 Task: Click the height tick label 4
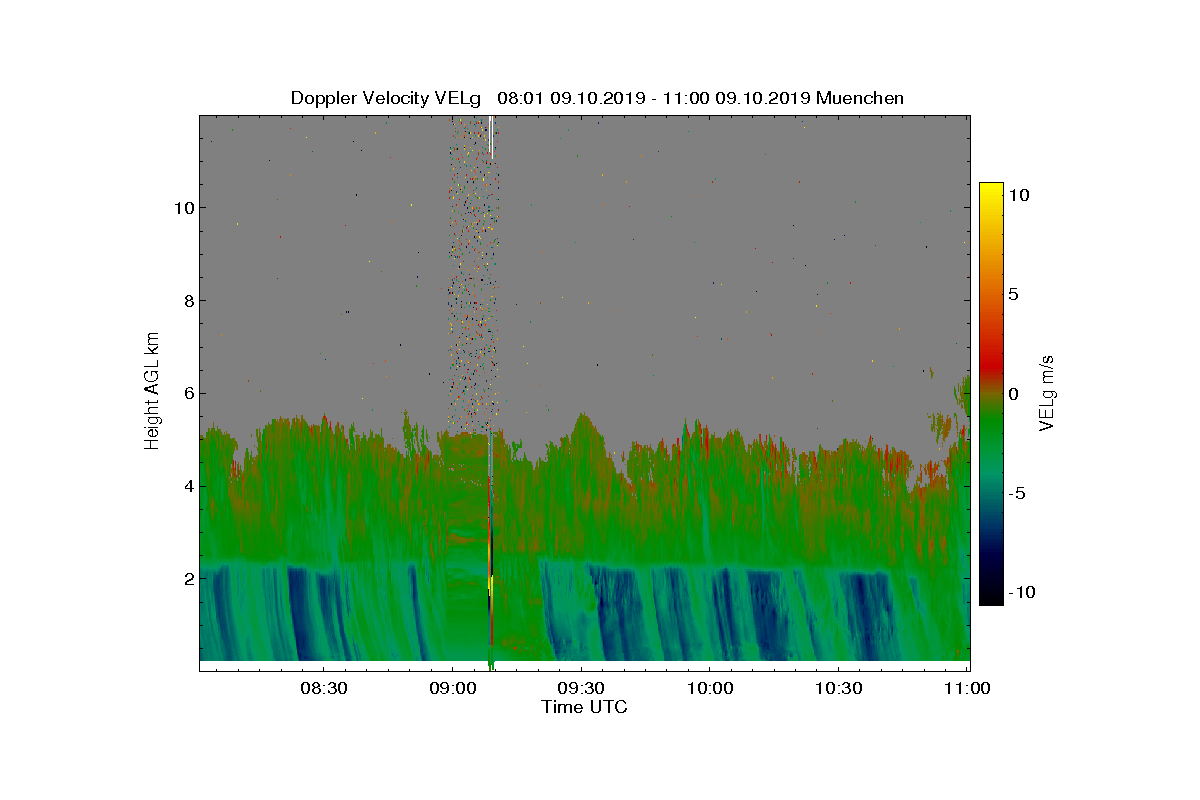pyautogui.click(x=187, y=486)
